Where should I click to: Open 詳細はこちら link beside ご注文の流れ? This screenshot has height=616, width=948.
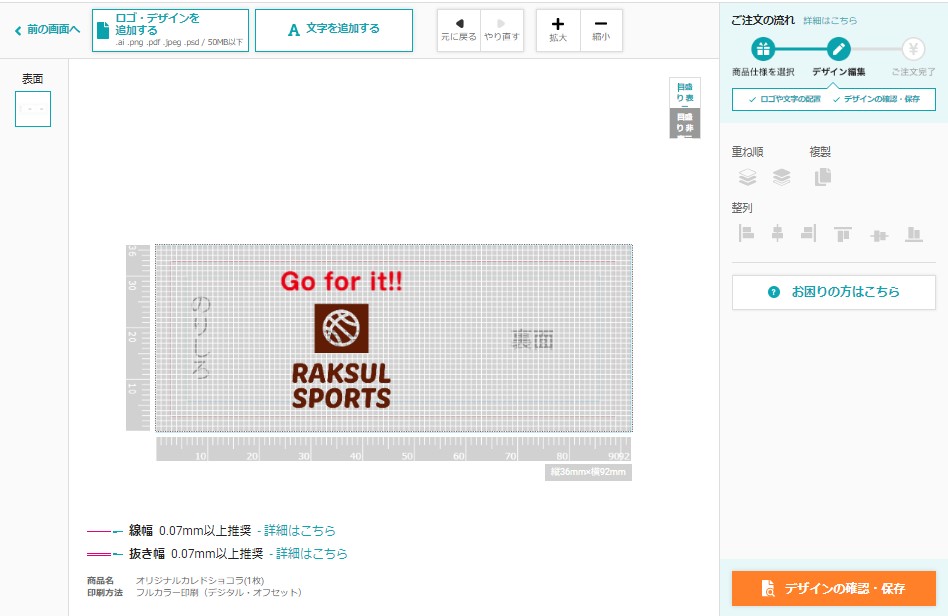coord(830,21)
